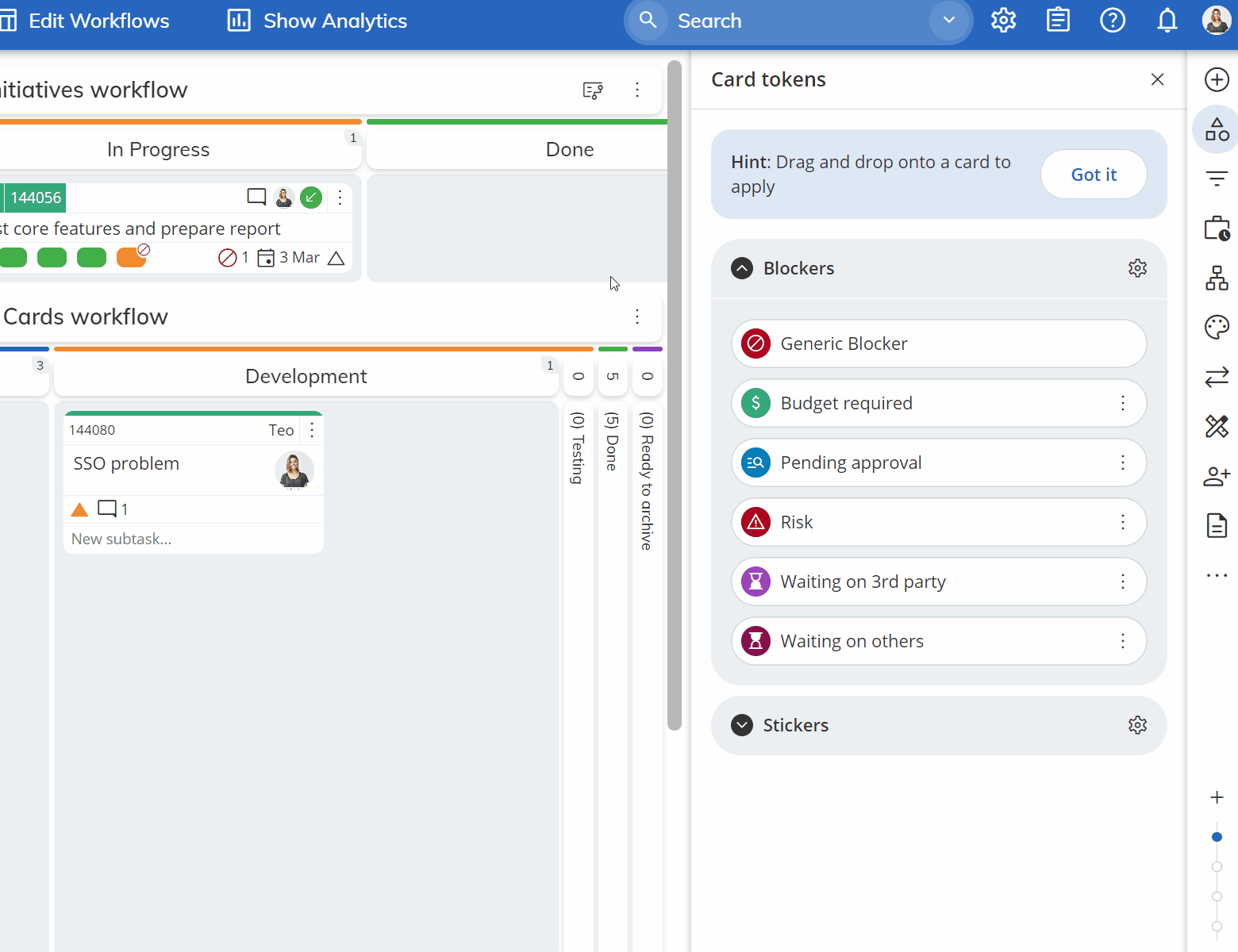Click the Search input field
The width and height of the screenshot is (1238, 952).
click(794, 21)
